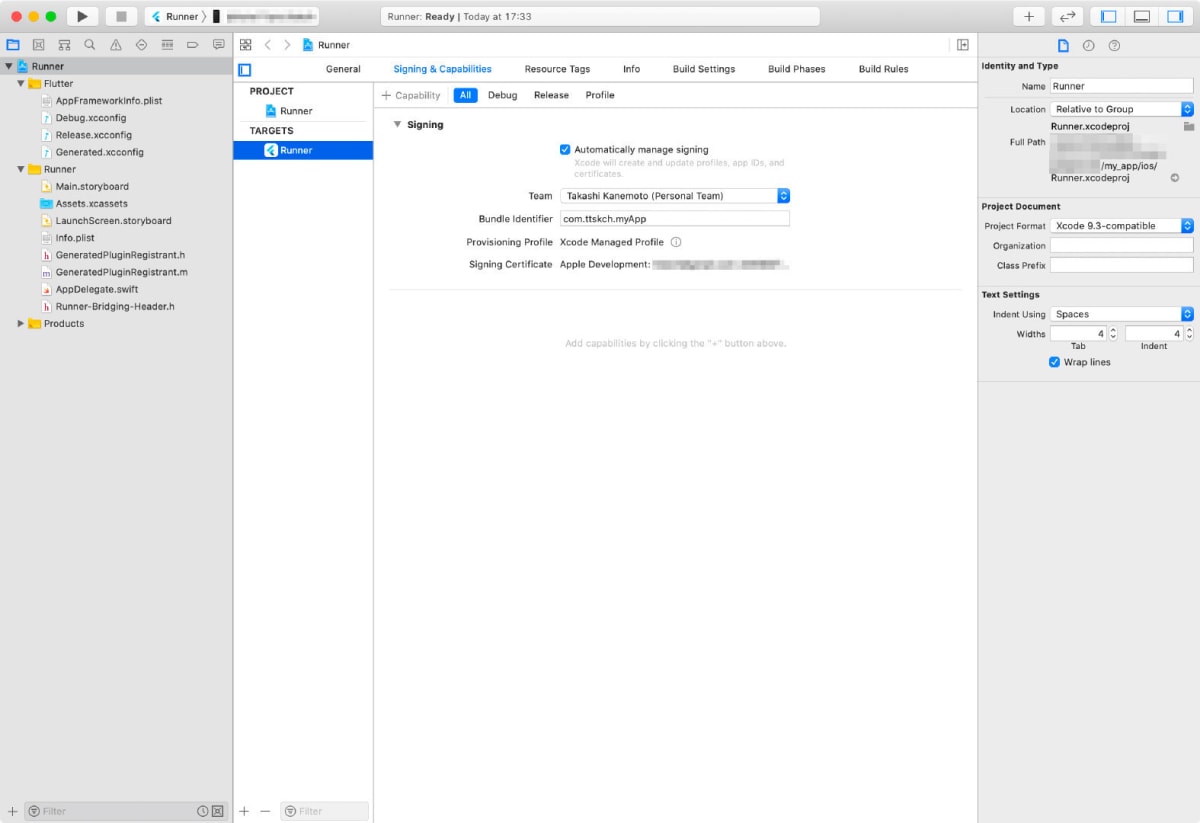
Task: Switch to the Info tab
Action: (631, 69)
